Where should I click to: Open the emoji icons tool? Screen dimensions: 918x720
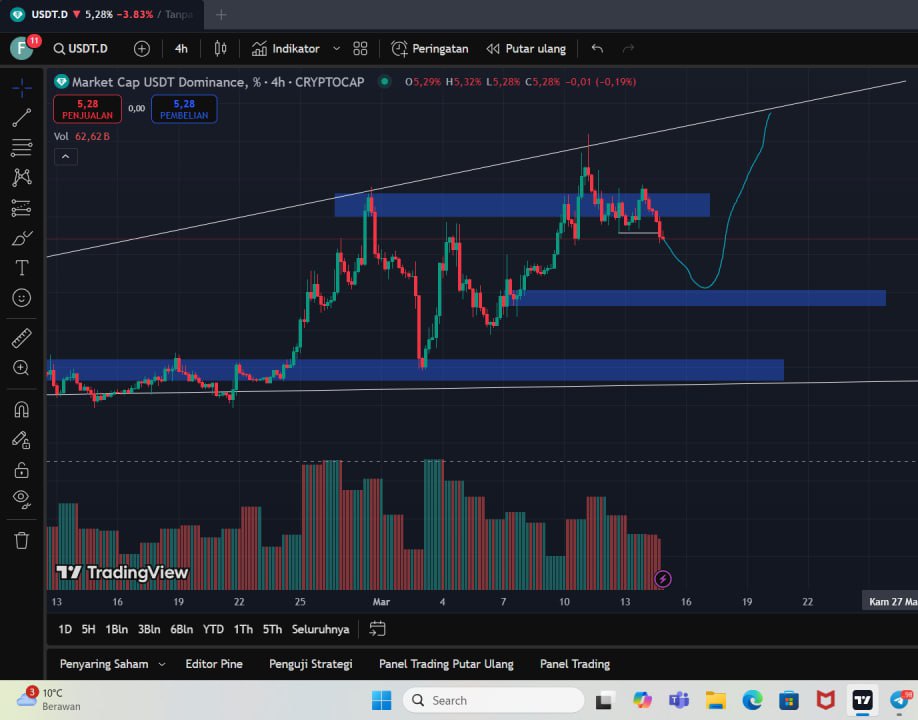22,298
